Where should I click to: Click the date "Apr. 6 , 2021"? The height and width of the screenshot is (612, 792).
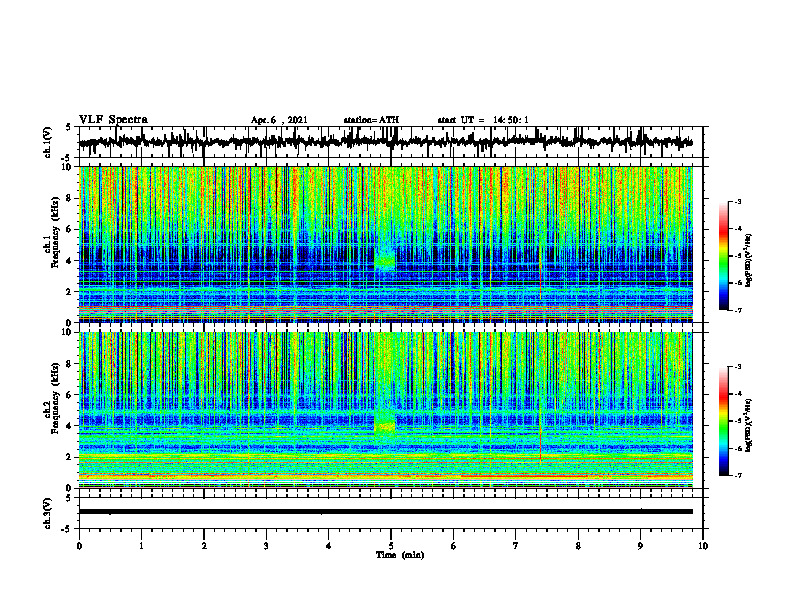279,120
